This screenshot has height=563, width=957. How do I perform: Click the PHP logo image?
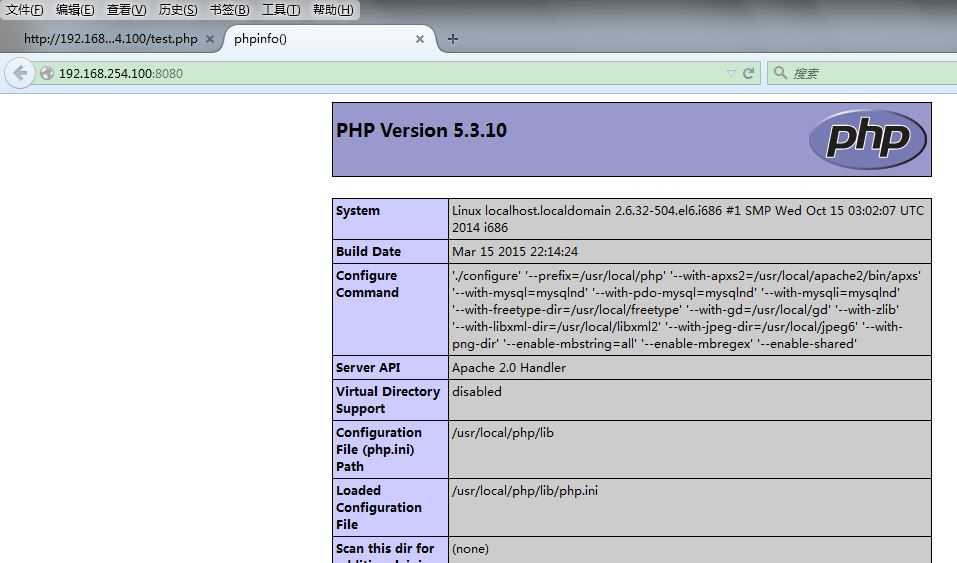pyautogui.click(x=867, y=139)
